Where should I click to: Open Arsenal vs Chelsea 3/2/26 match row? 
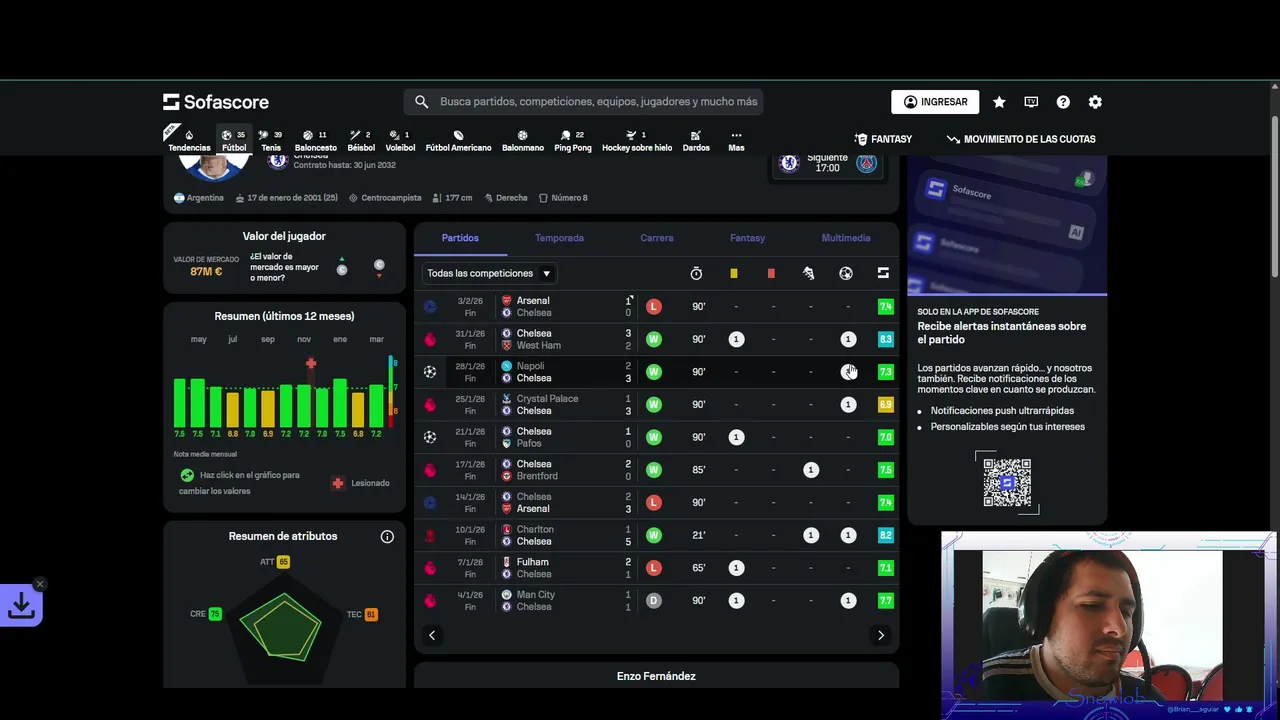(x=657, y=307)
